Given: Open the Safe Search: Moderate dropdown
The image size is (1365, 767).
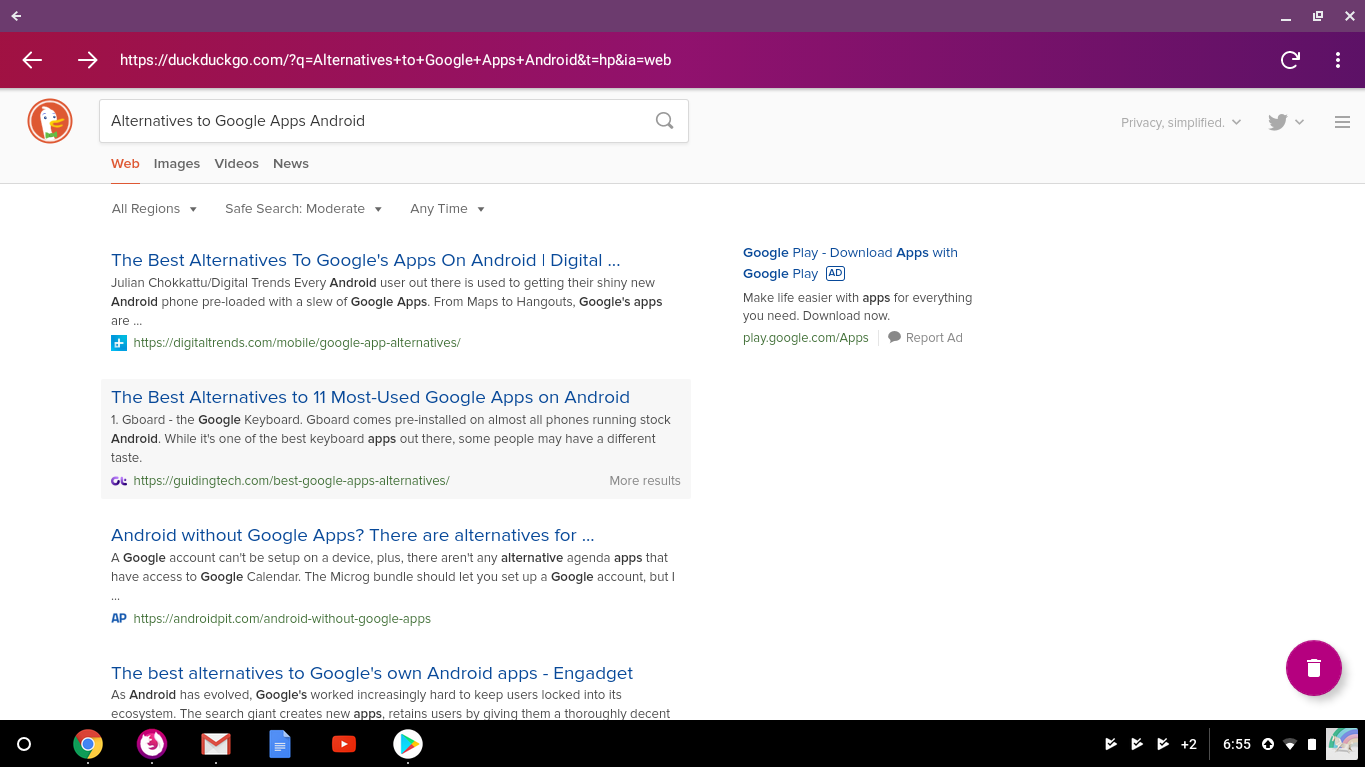Looking at the screenshot, I should (304, 209).
